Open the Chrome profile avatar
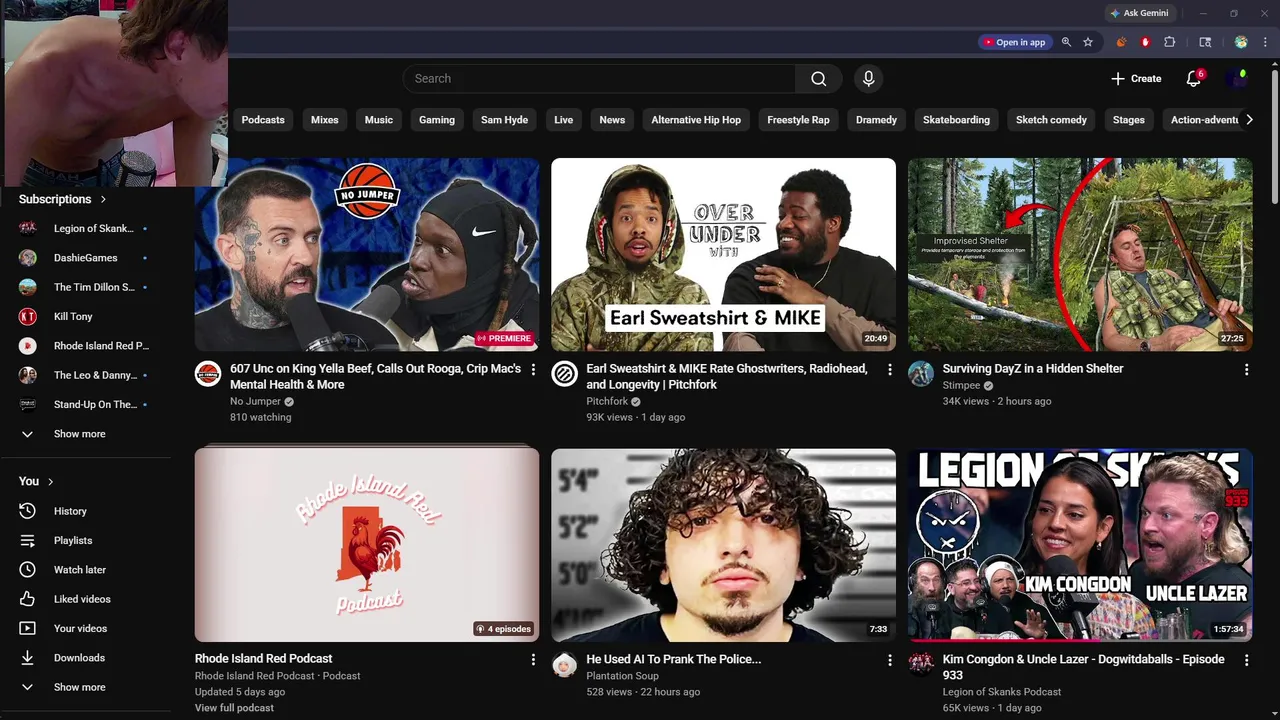This screenshot has width=1280, height=720. (x=1241, y=42)
